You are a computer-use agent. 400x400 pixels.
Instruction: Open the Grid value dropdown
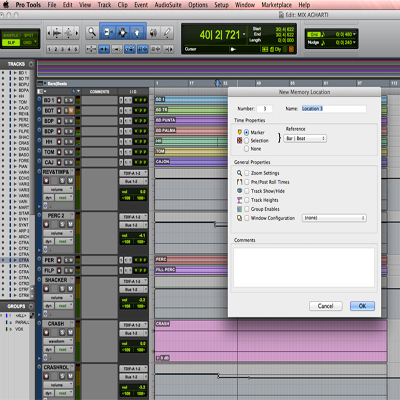(354, 34)
